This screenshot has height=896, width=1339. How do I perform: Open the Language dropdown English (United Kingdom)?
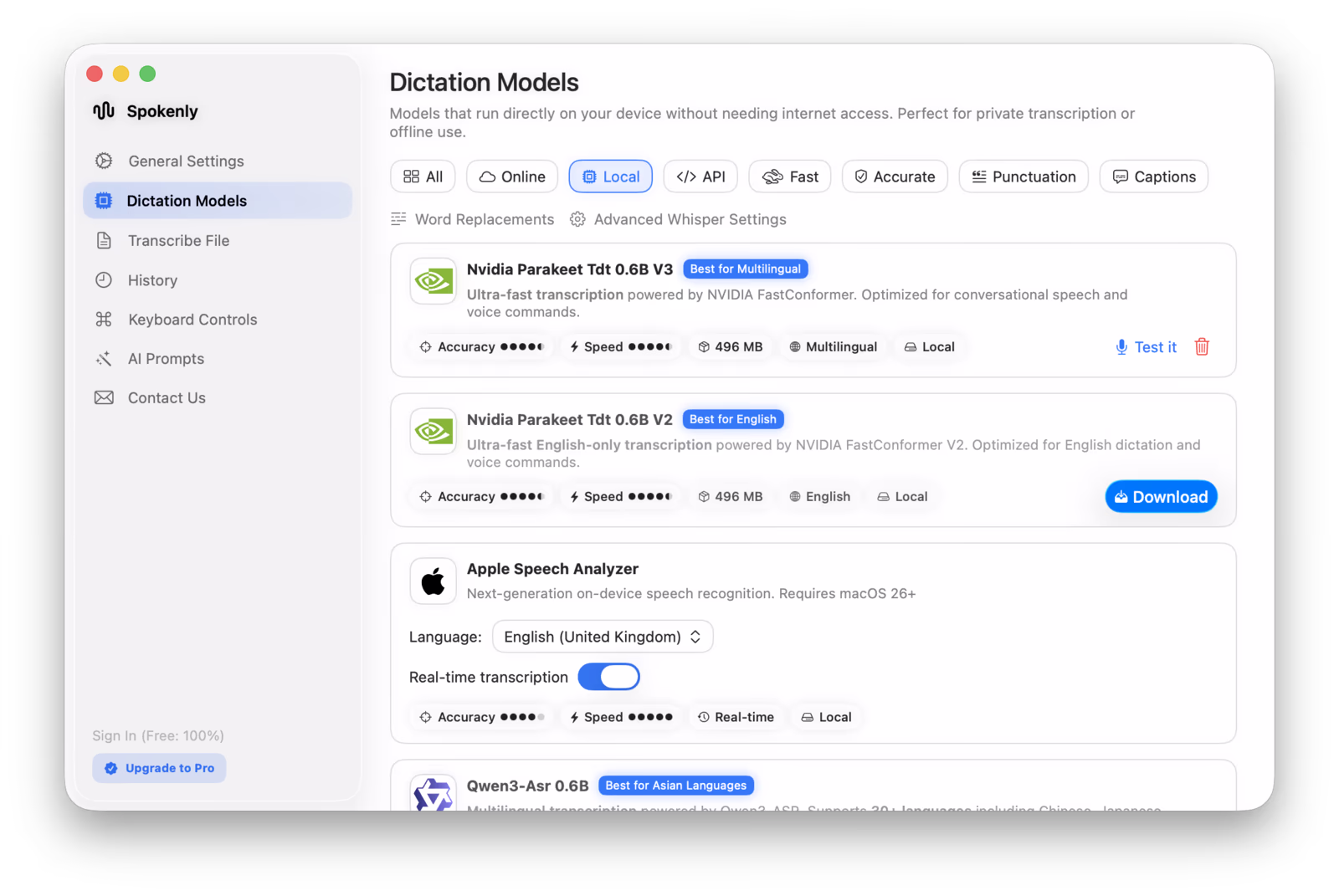[603, 637]
